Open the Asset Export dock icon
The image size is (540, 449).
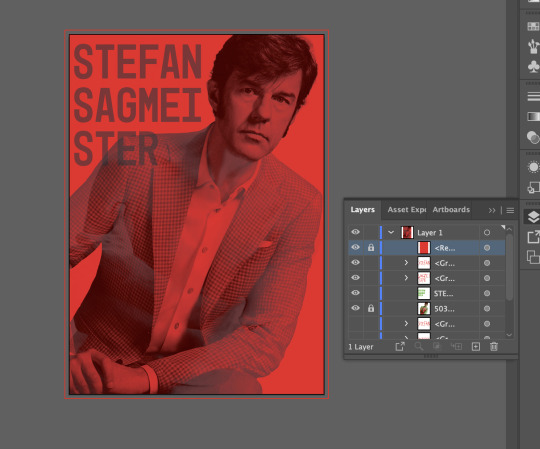pyautogui.click(x=533, y=237)
